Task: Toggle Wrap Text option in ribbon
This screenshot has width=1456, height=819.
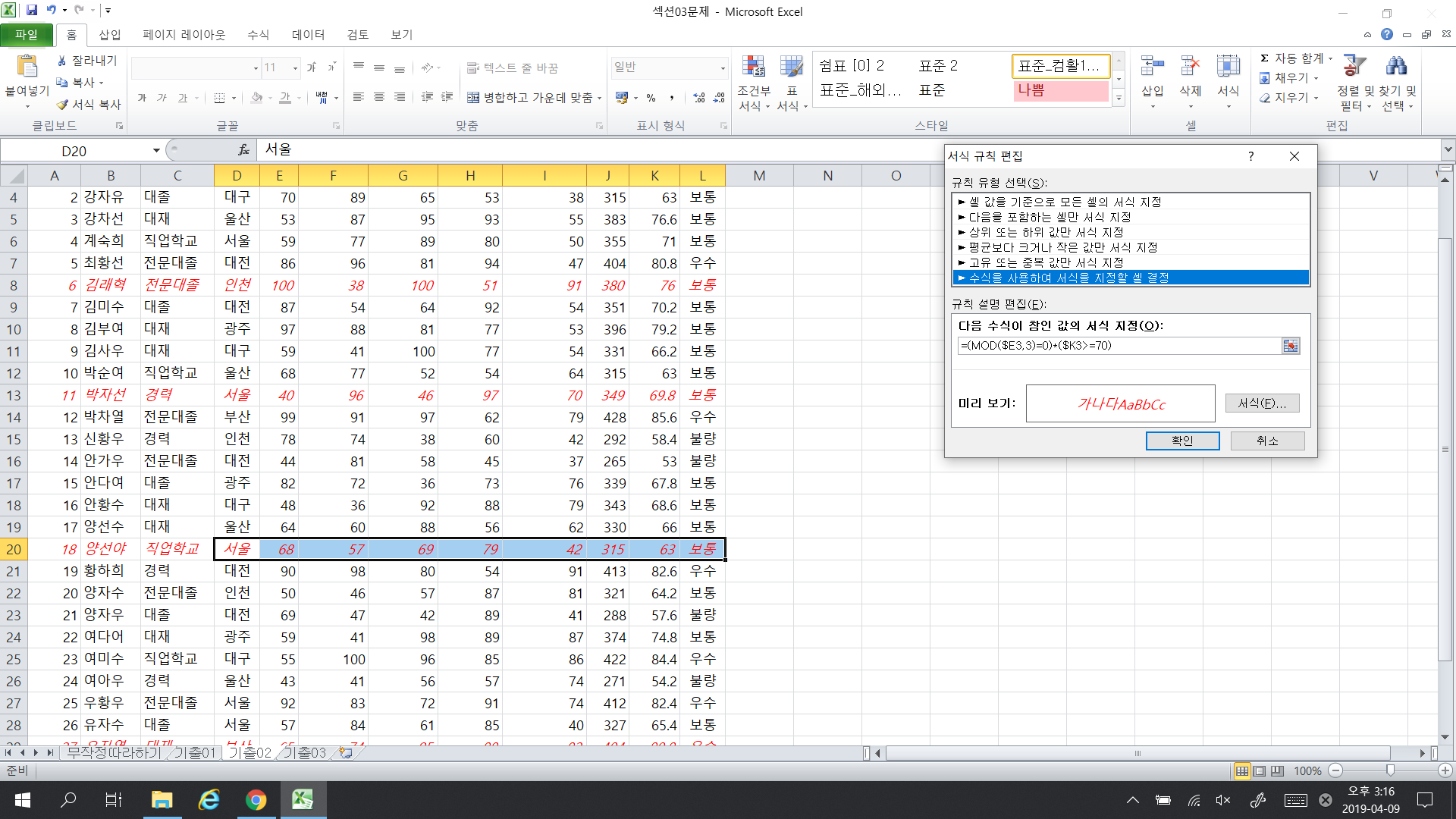Action: click(513, 68)
